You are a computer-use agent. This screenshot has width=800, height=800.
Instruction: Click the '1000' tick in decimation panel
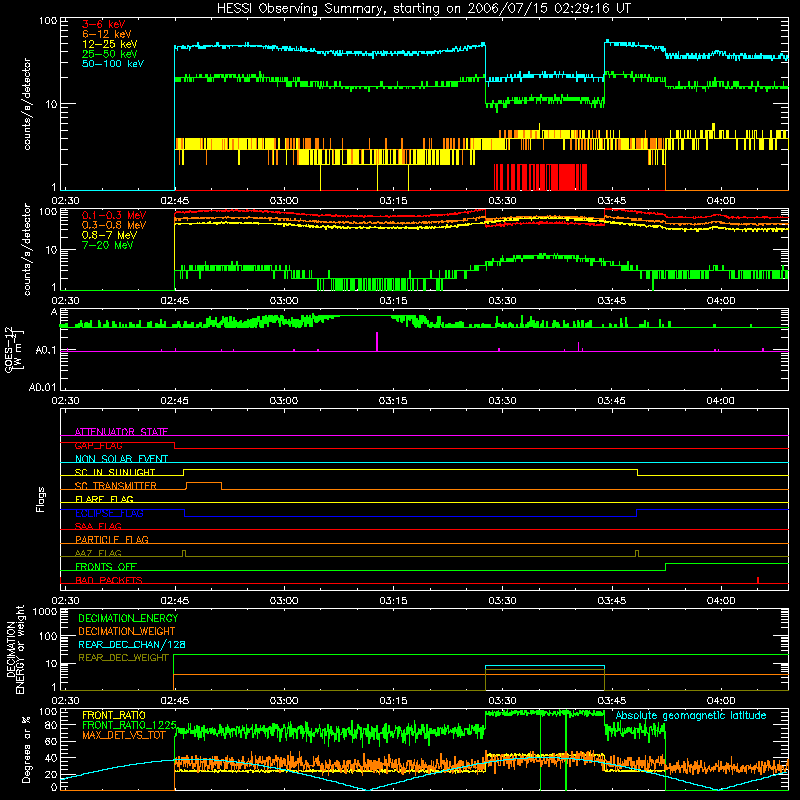tap(44, 612)
